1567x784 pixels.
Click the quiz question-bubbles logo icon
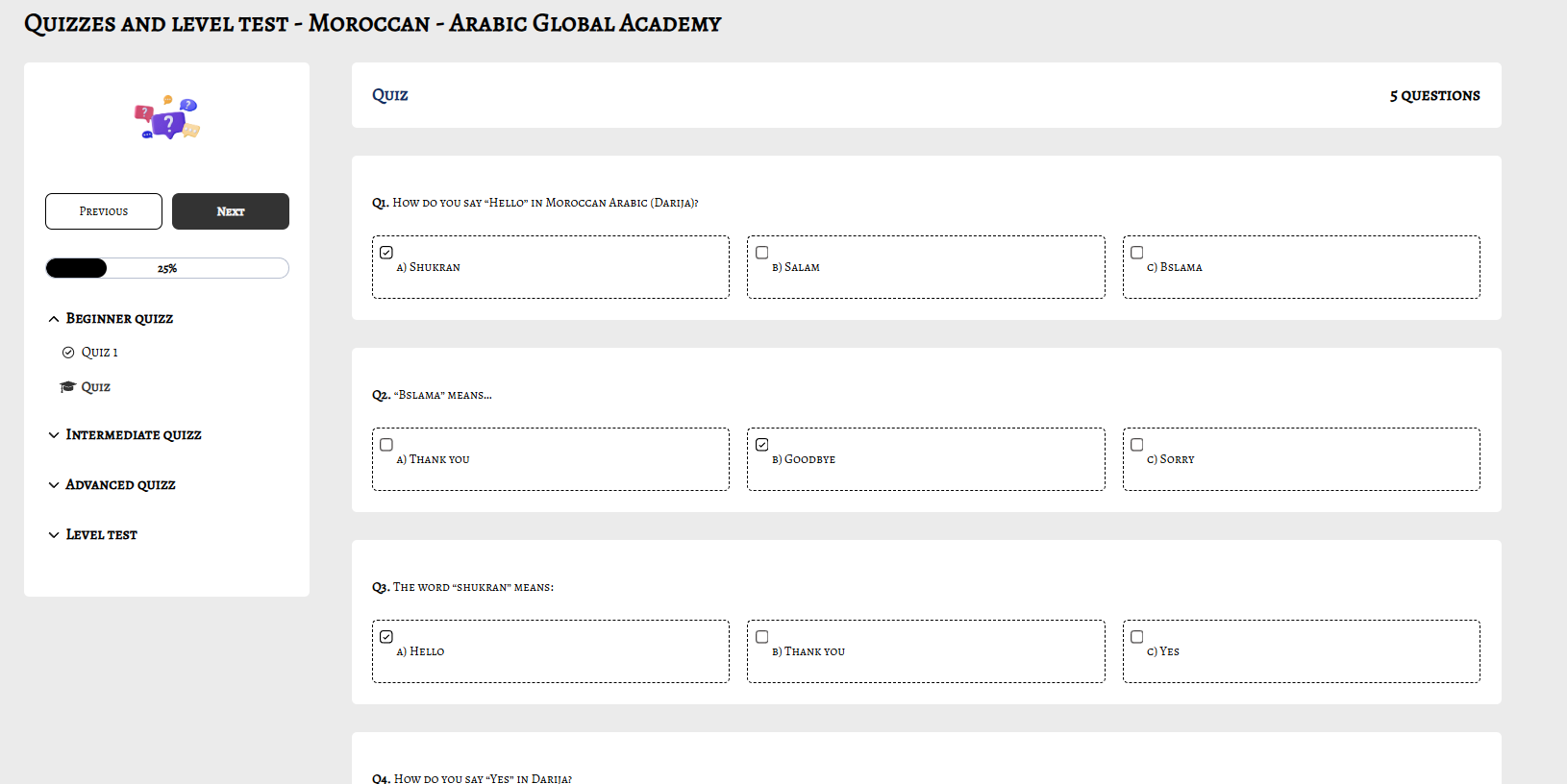[167, 118]
